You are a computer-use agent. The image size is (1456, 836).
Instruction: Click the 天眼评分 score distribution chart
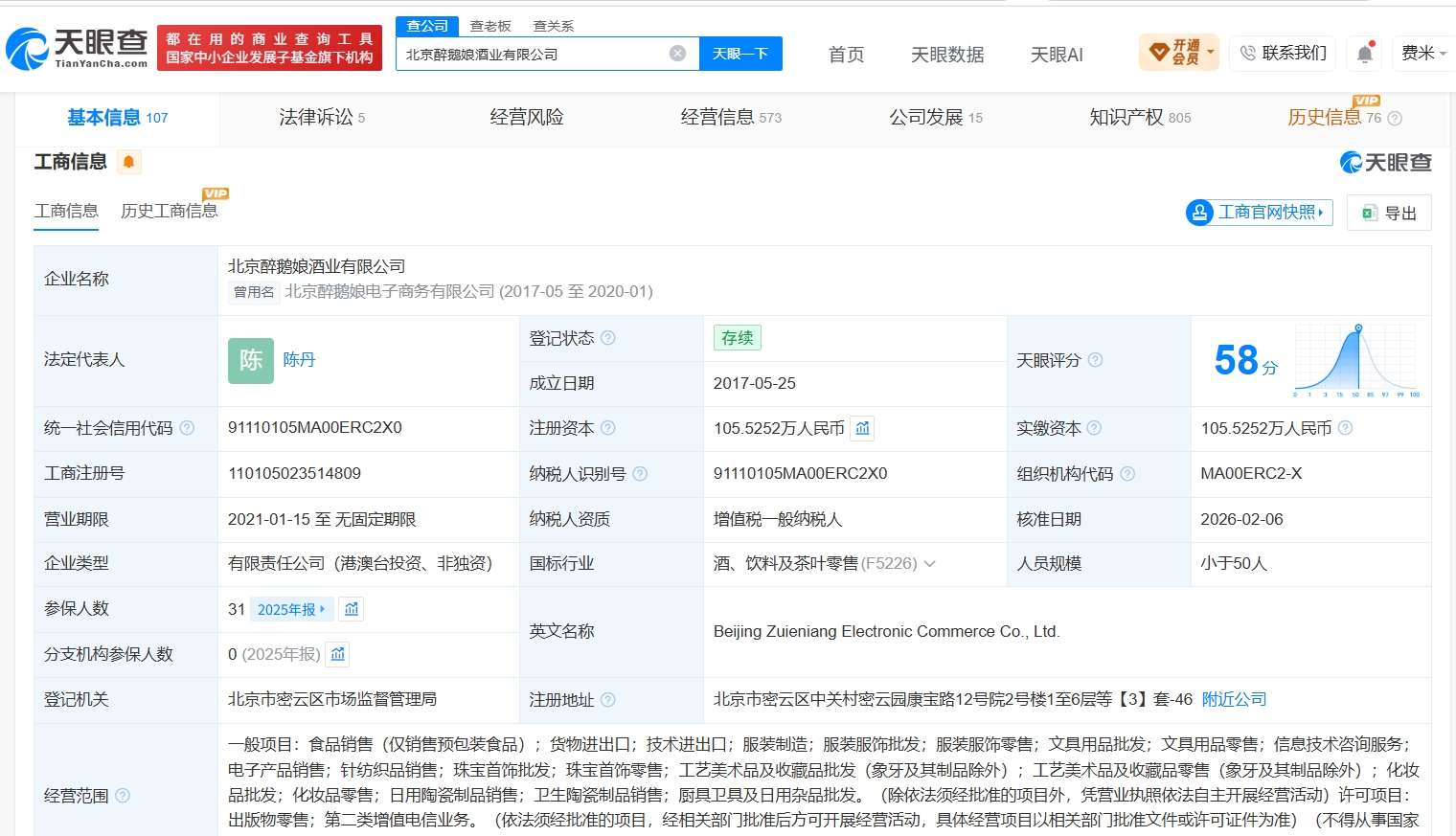[1356, 360]
